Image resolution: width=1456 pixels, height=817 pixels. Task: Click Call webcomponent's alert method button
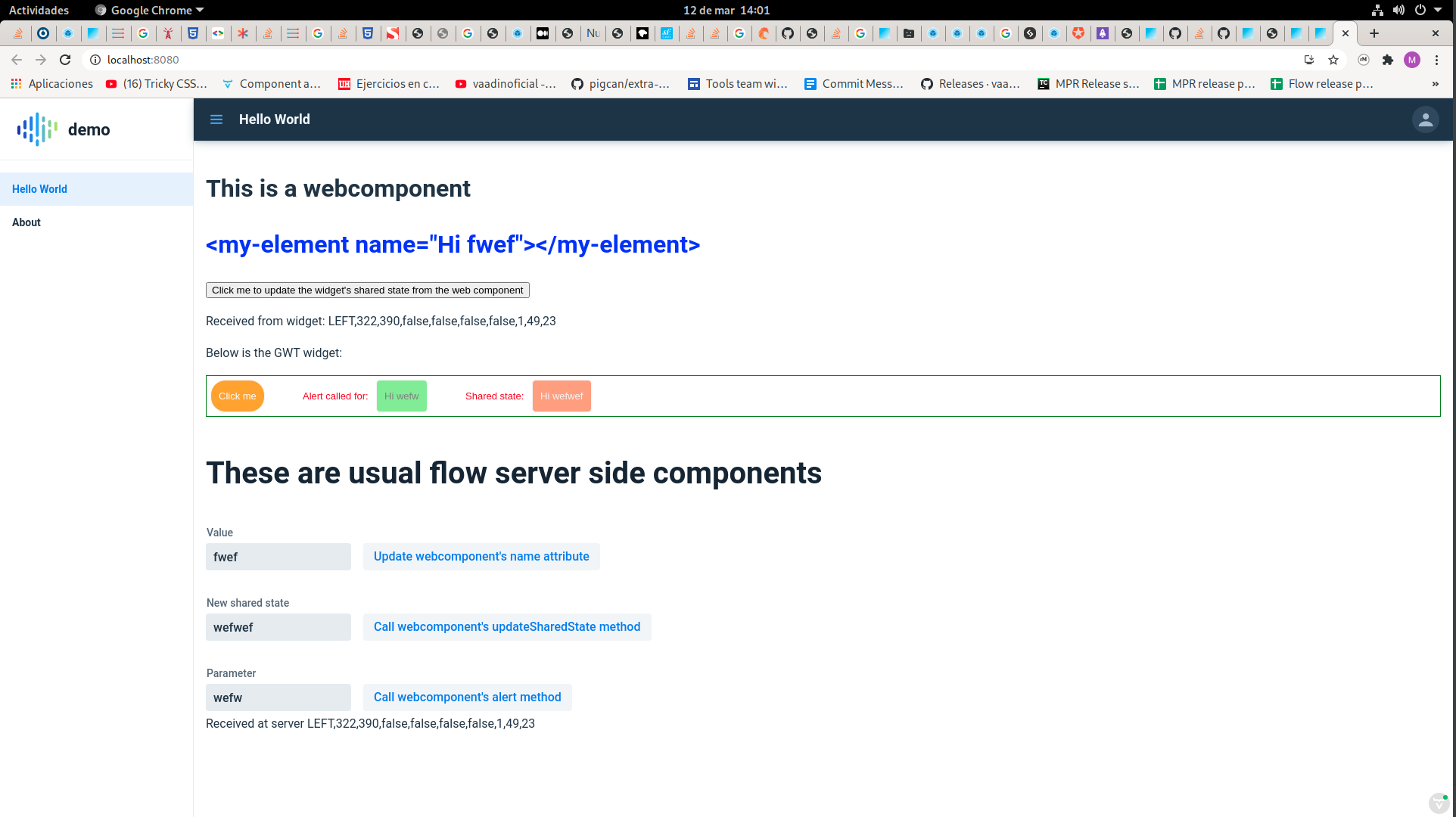click(467, 697)
